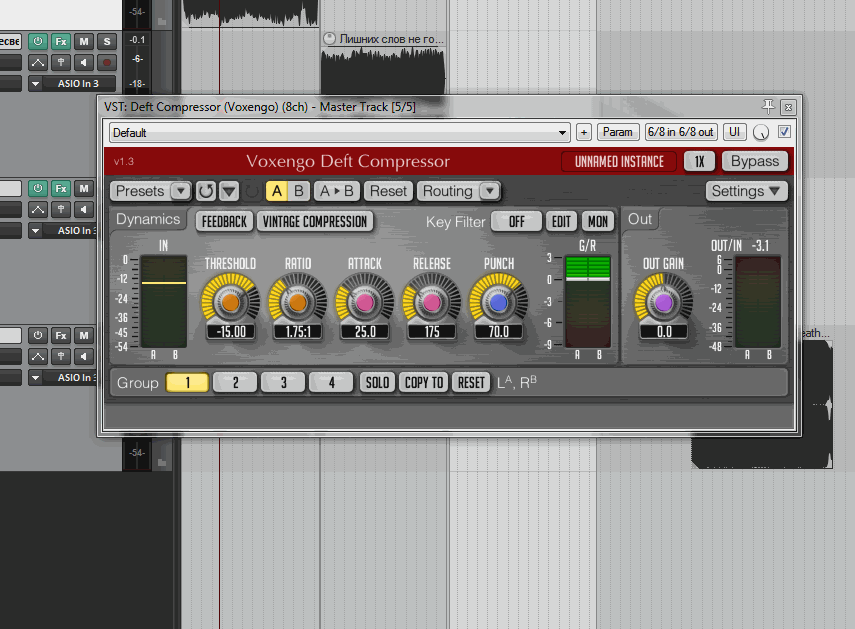Image resolution: width=855 pixels, height=629 pixels.
Task: Click the 1X oversampling button
Action: [x=700, y=161]
